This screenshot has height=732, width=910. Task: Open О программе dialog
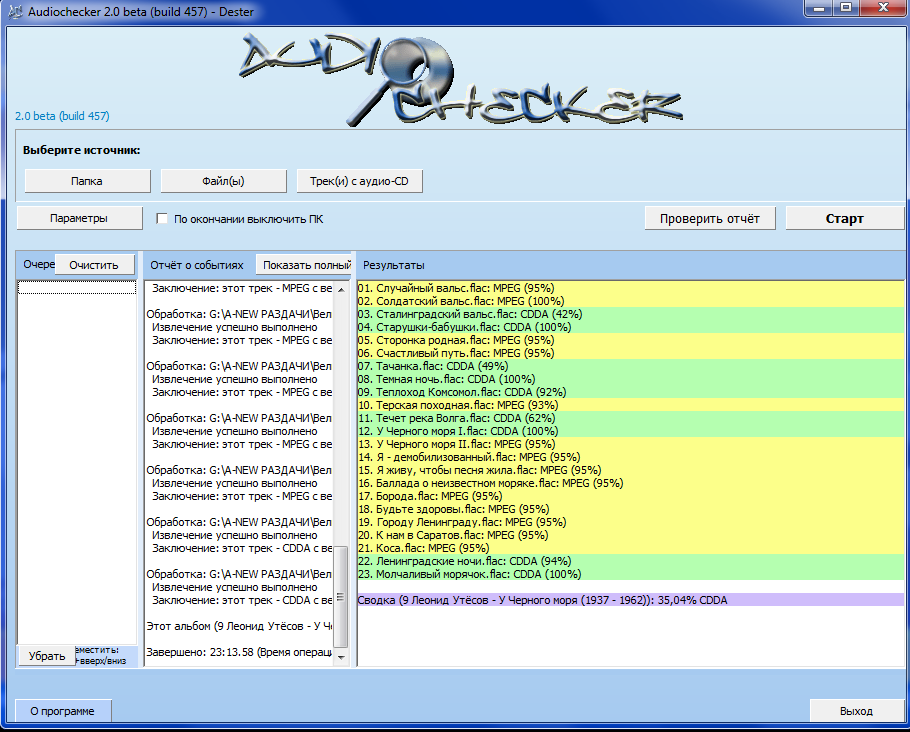click(x=63, y=711)
